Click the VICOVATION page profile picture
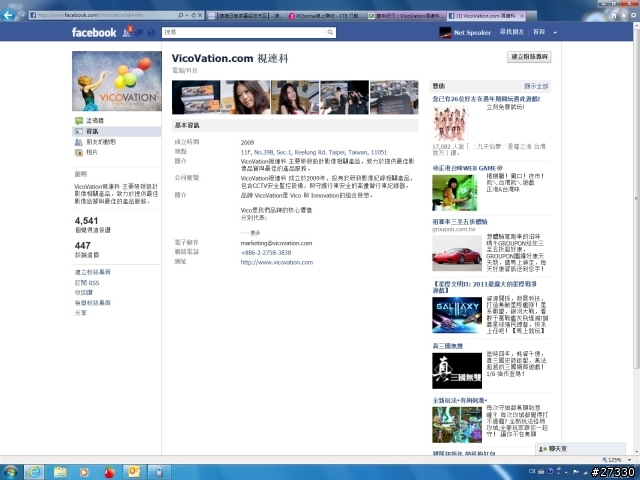Viewport: 640px width, 480px height. (117, 81)
